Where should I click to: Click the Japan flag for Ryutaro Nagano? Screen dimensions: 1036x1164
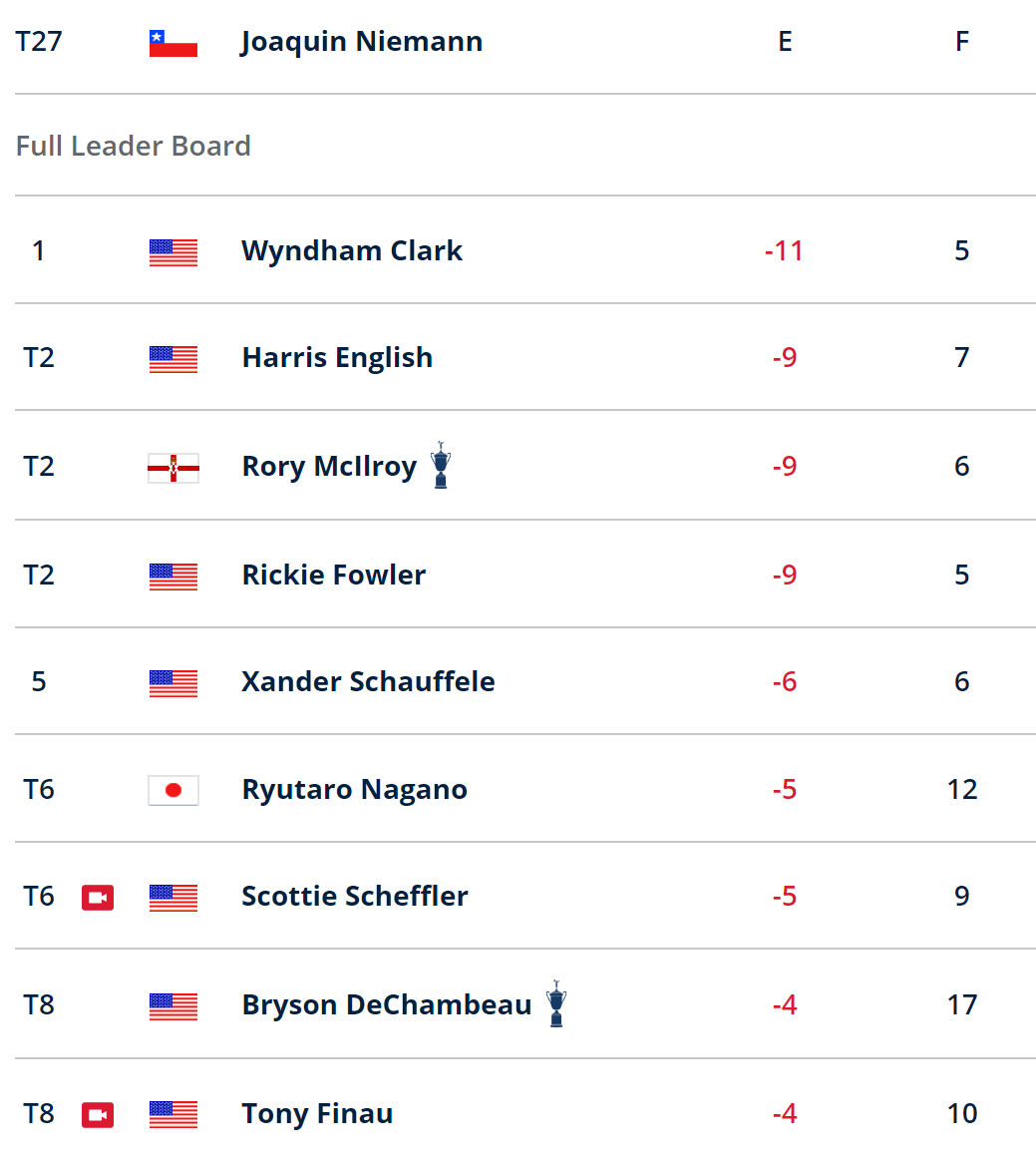pos(173,791)
